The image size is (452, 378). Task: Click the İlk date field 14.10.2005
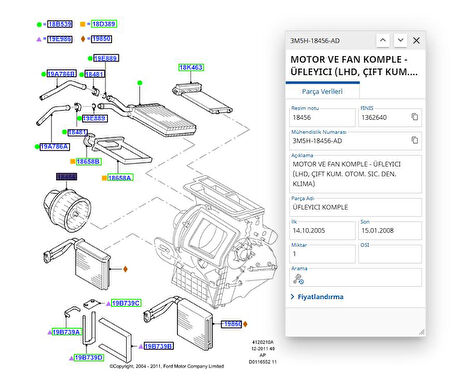322,230
